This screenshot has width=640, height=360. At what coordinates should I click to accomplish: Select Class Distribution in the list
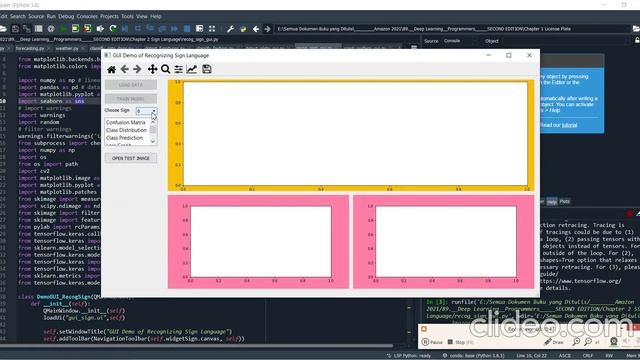tap(126, 130)
